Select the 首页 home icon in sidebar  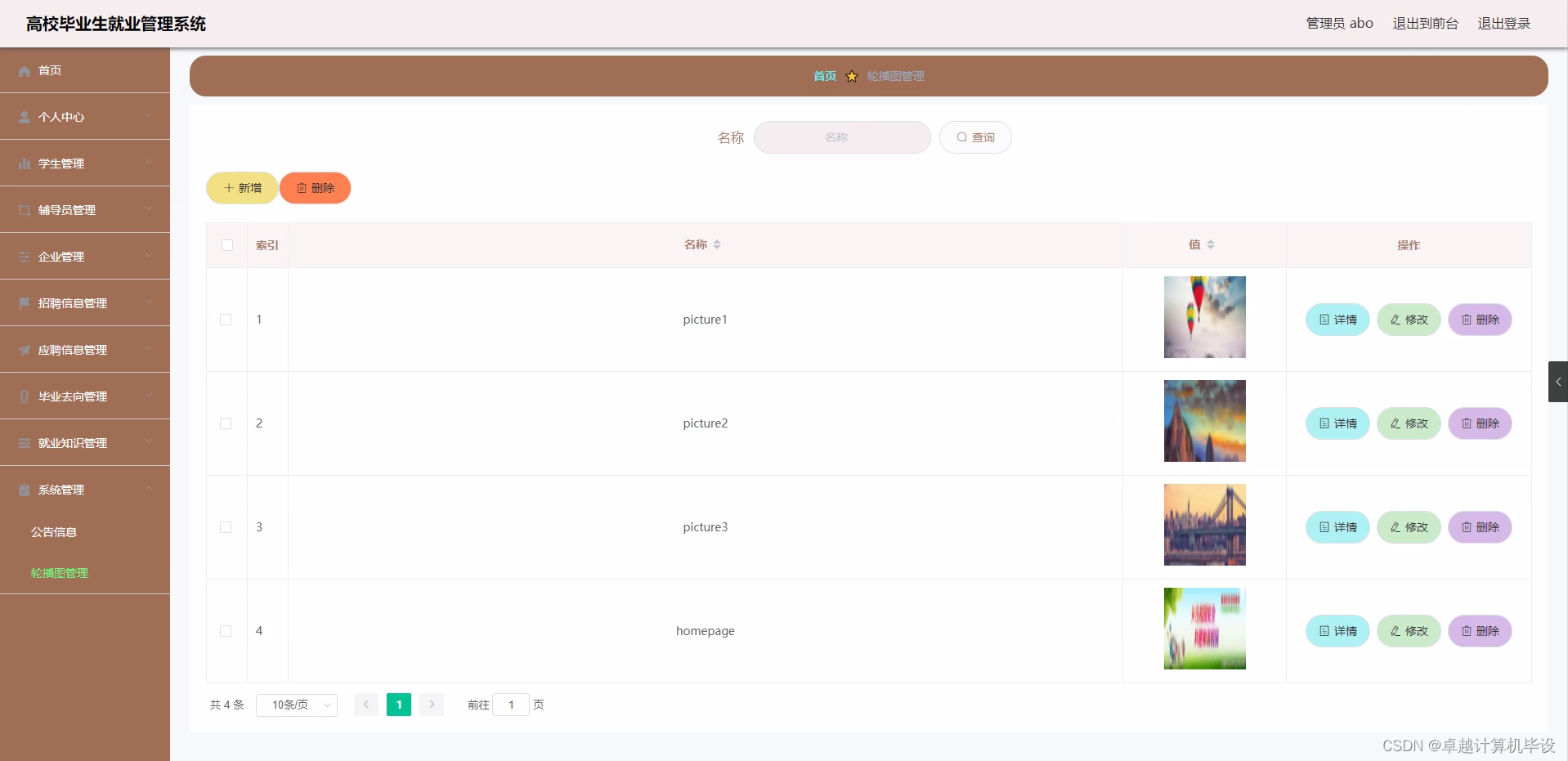tap(24, 70)
